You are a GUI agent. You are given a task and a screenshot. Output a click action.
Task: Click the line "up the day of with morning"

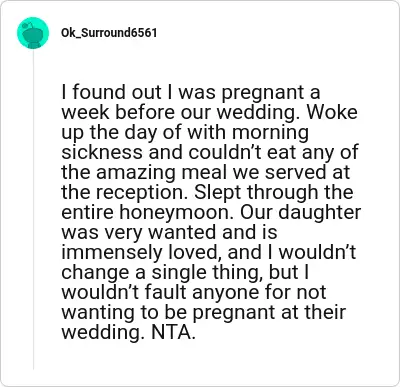185,133
